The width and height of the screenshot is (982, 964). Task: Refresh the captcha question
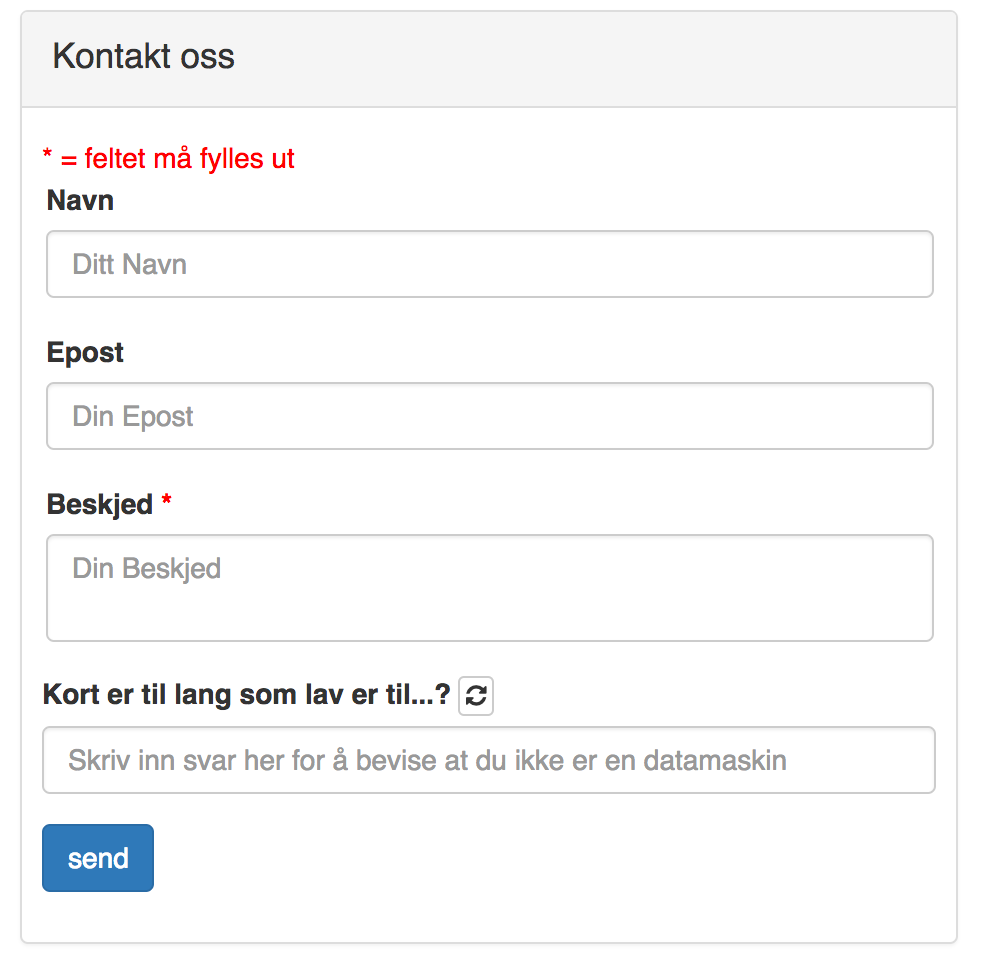tap(476, 697)
